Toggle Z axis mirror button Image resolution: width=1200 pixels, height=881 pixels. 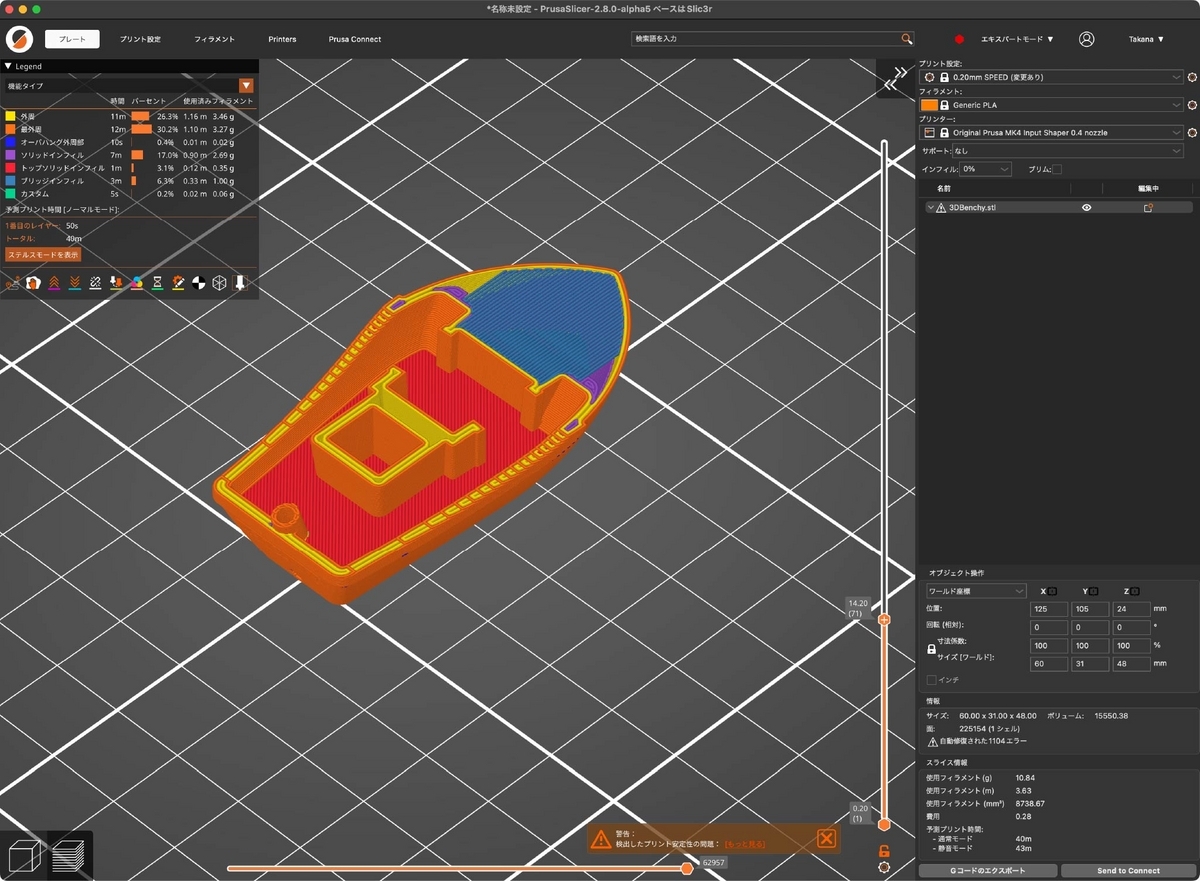pos(1134,591)
